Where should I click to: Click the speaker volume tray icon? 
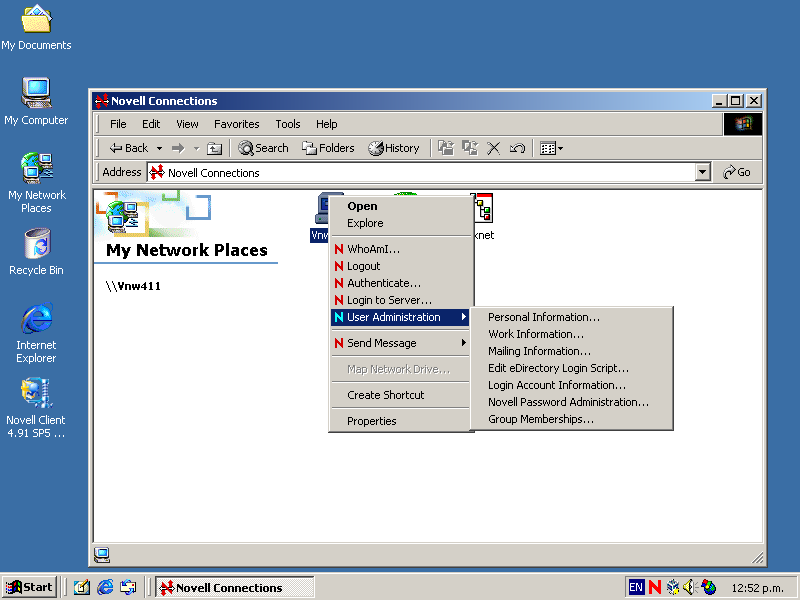[689, 588]
